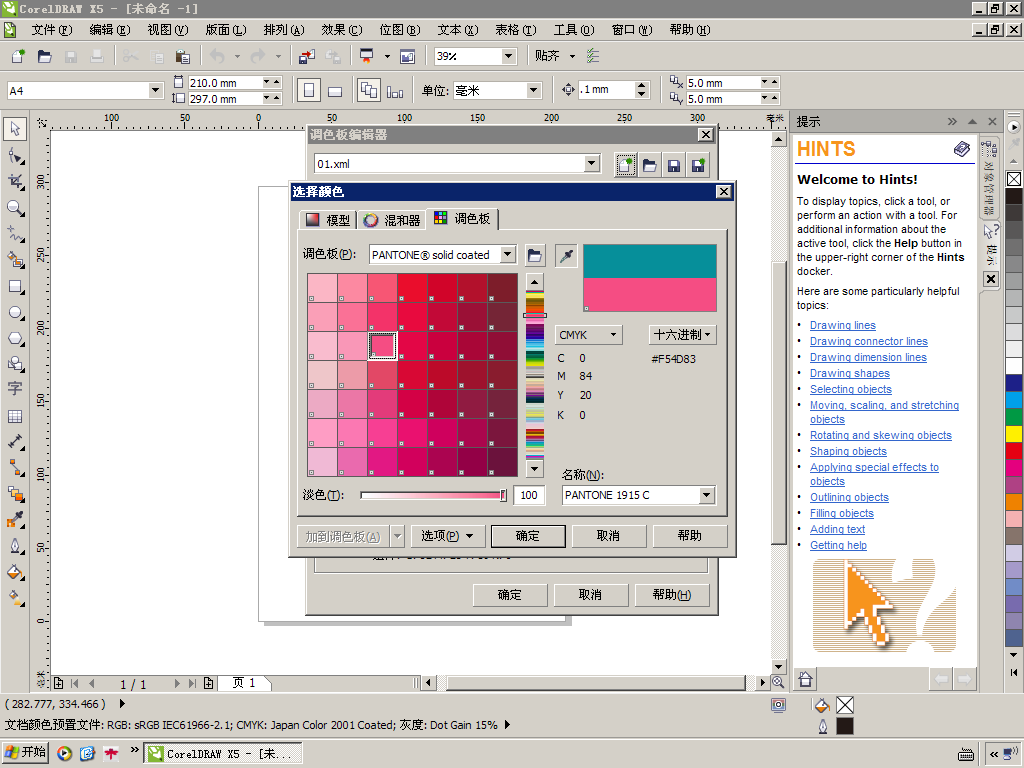Toggle landscape page orientation
This screenshot has width=1024, height=768.
point(335,90)
